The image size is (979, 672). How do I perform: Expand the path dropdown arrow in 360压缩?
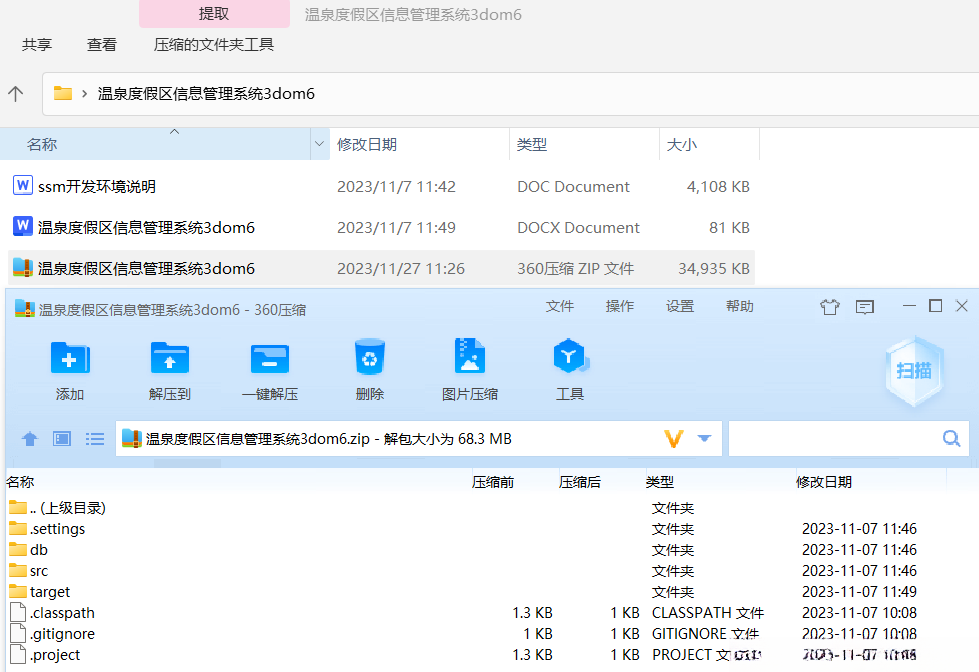[704, 438]
